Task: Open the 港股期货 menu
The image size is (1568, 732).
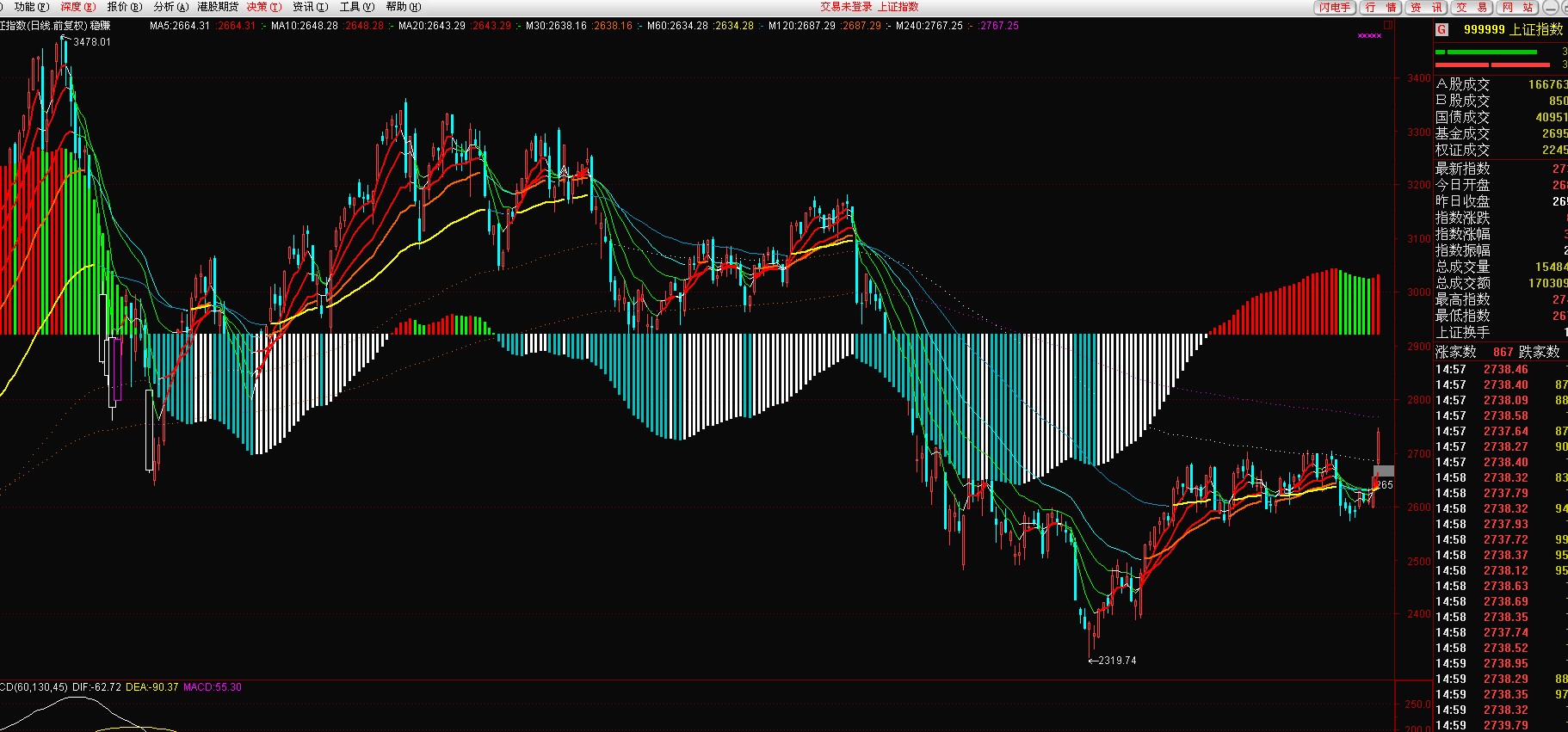Action: point(218,7)
